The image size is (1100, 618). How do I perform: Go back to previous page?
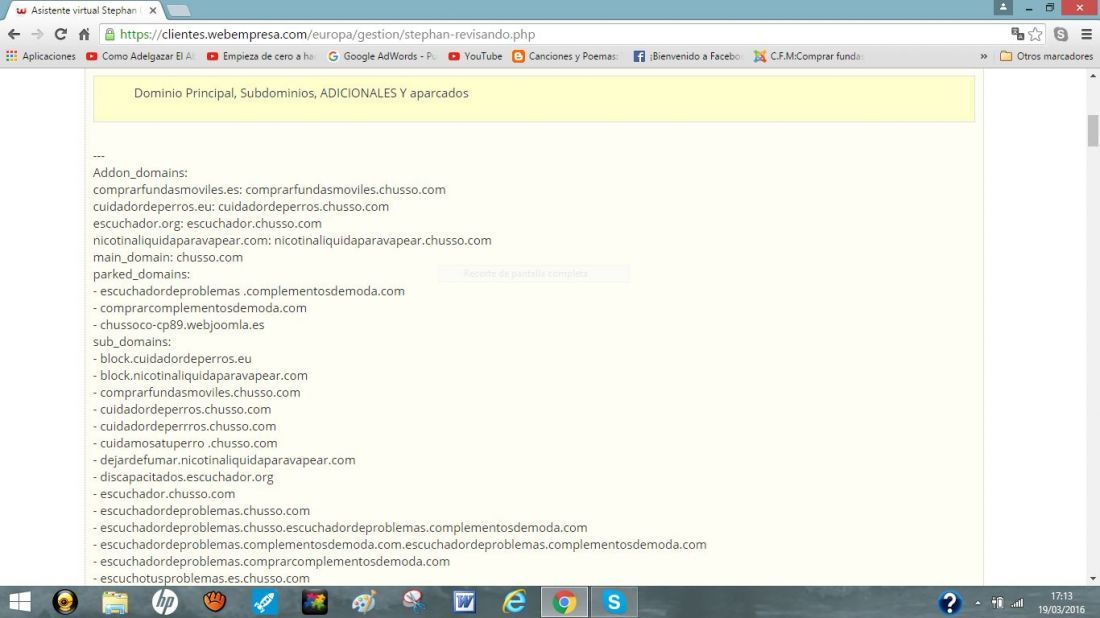[x=14, y=34]
